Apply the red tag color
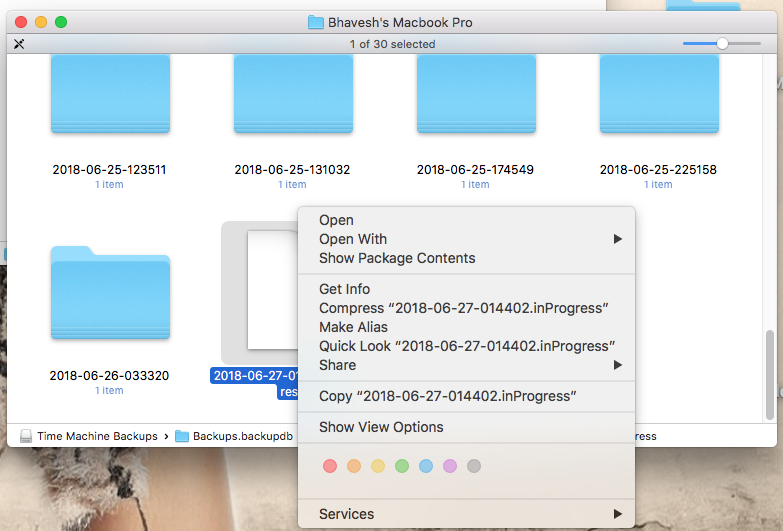This screenshot has width=783, height=531. pos(330,466)
